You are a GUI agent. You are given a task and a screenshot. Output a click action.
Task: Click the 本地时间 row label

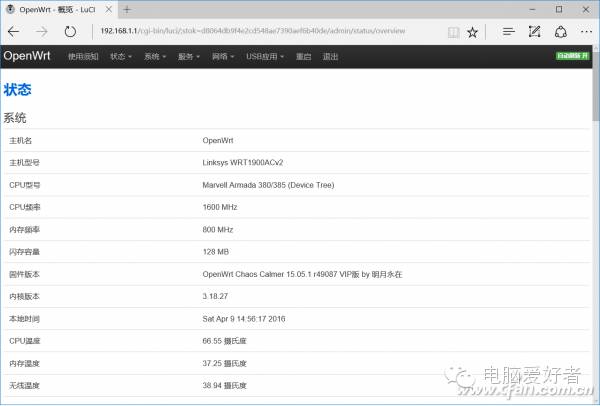(24, 319)
